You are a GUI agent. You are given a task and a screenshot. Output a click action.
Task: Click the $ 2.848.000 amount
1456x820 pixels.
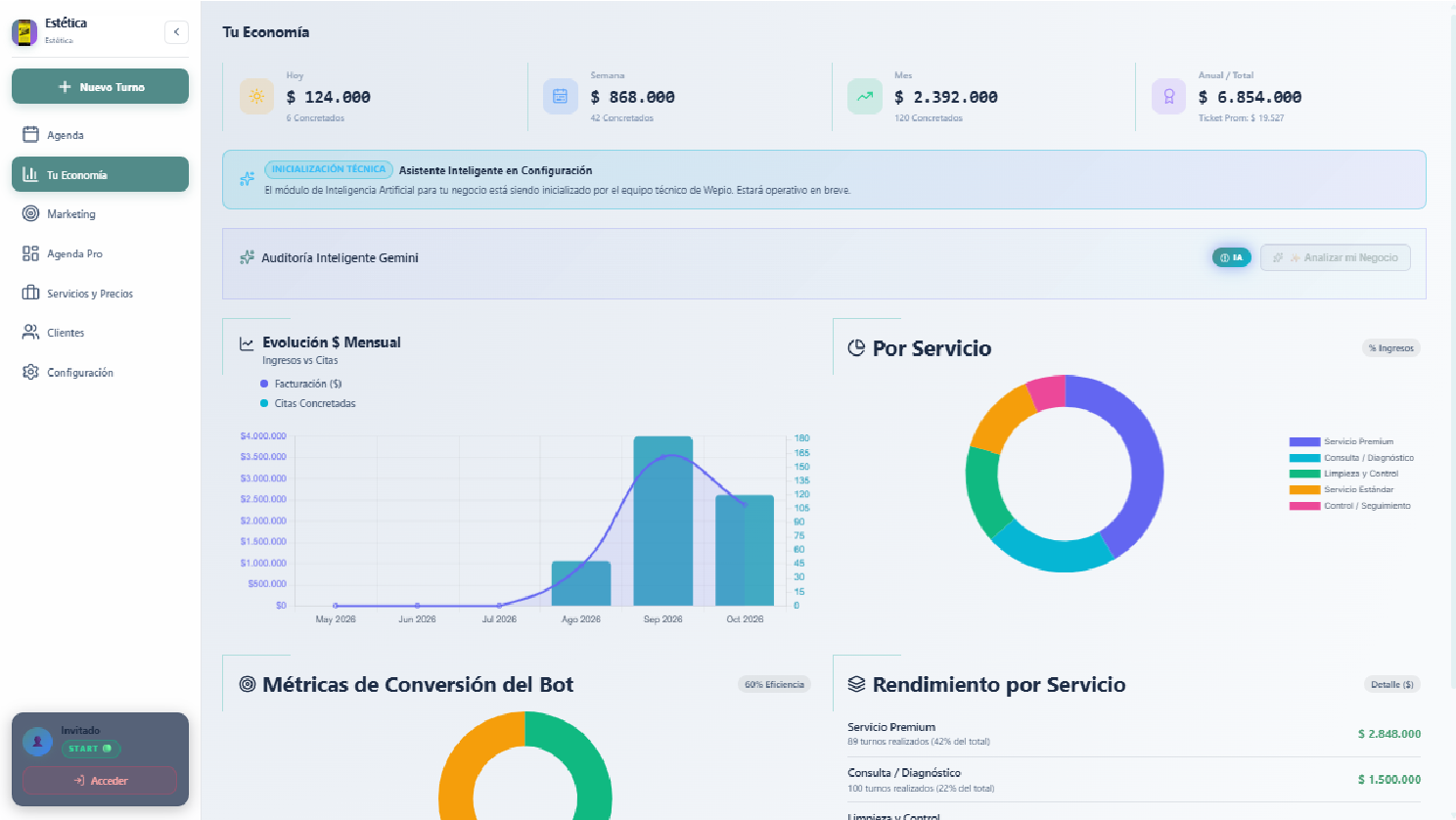coord(1389,734)
